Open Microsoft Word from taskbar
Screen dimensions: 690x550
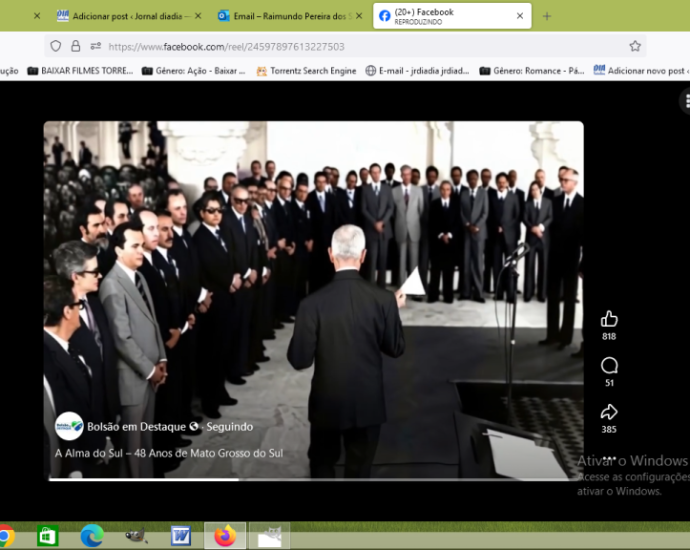pyautogui.click(x=180, y=536)
